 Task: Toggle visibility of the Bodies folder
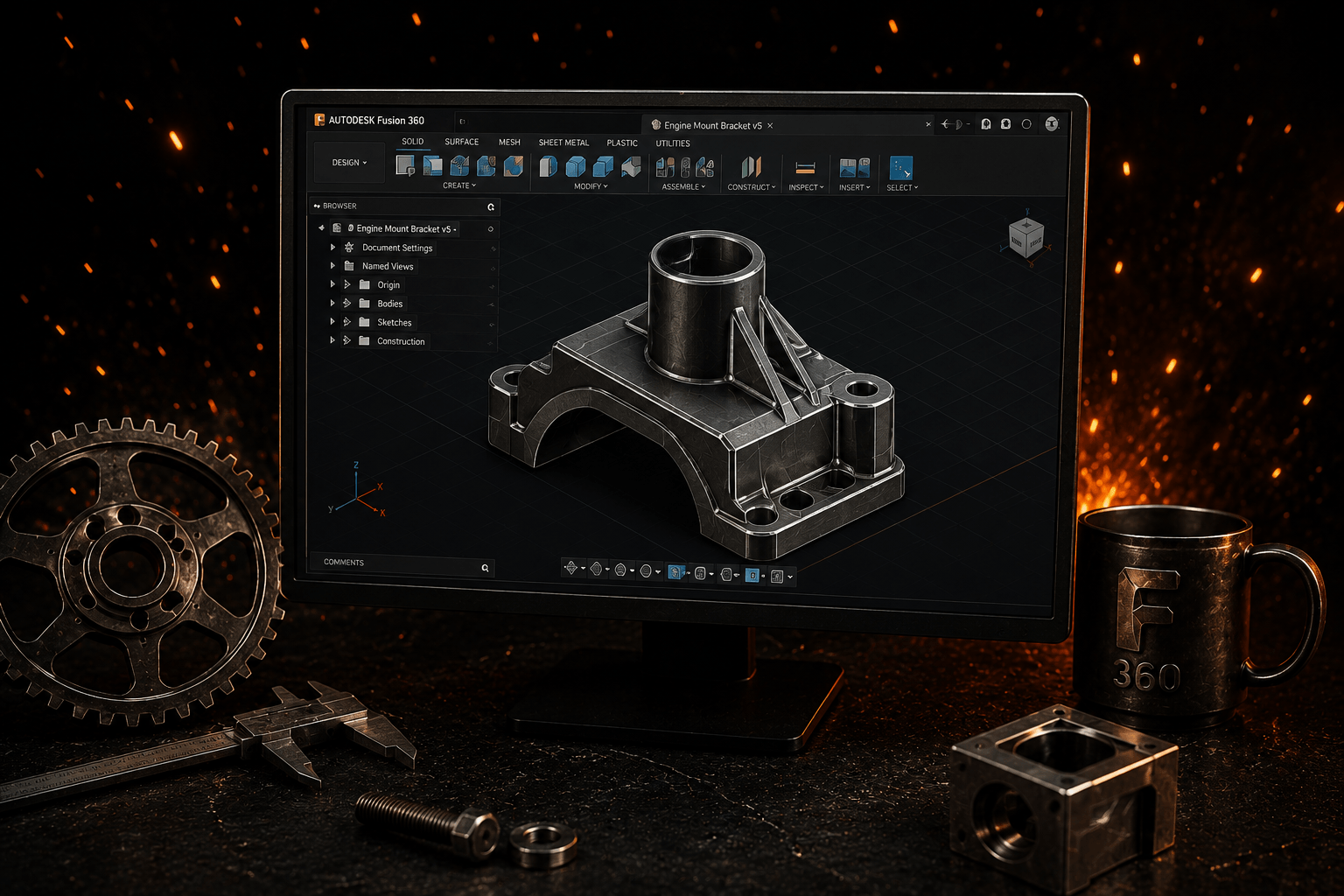pyautogui.click(x=491, y=304)
